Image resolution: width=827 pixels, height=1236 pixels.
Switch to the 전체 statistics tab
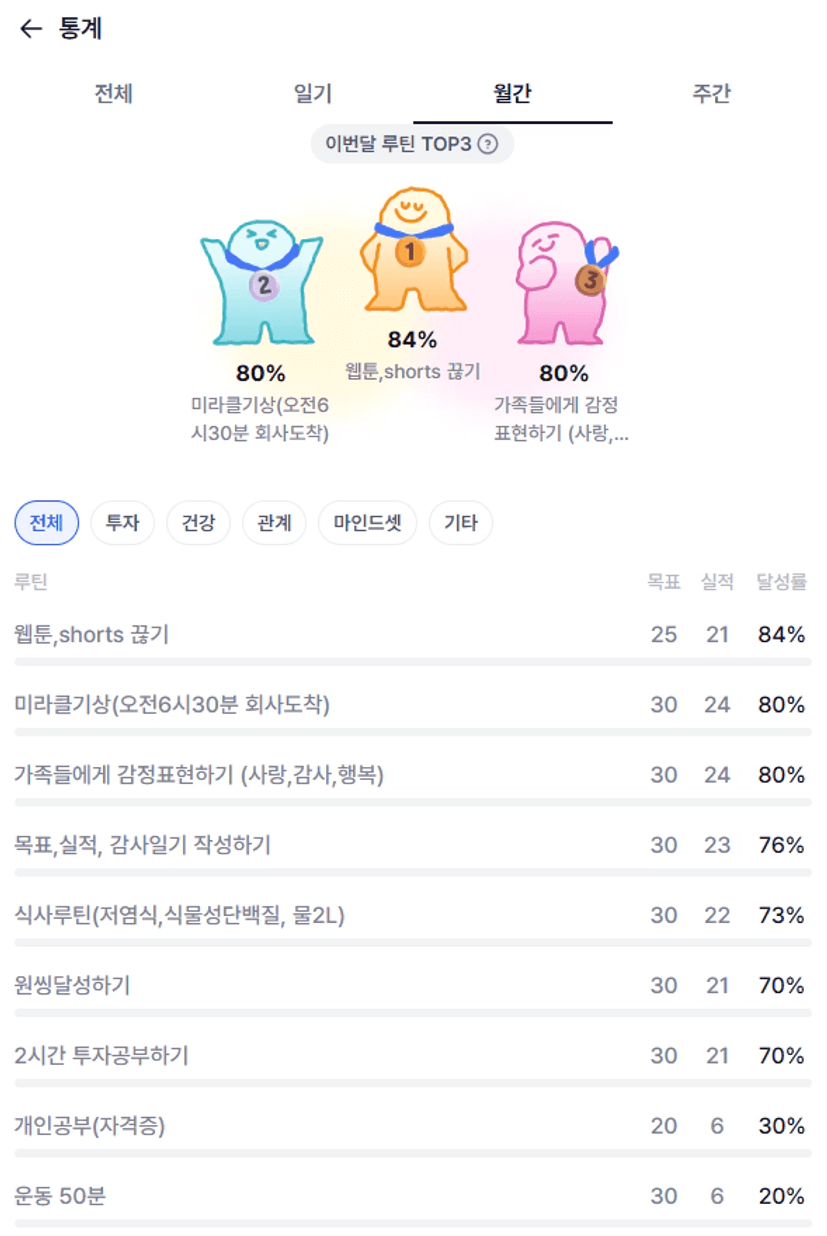(114, 94)
